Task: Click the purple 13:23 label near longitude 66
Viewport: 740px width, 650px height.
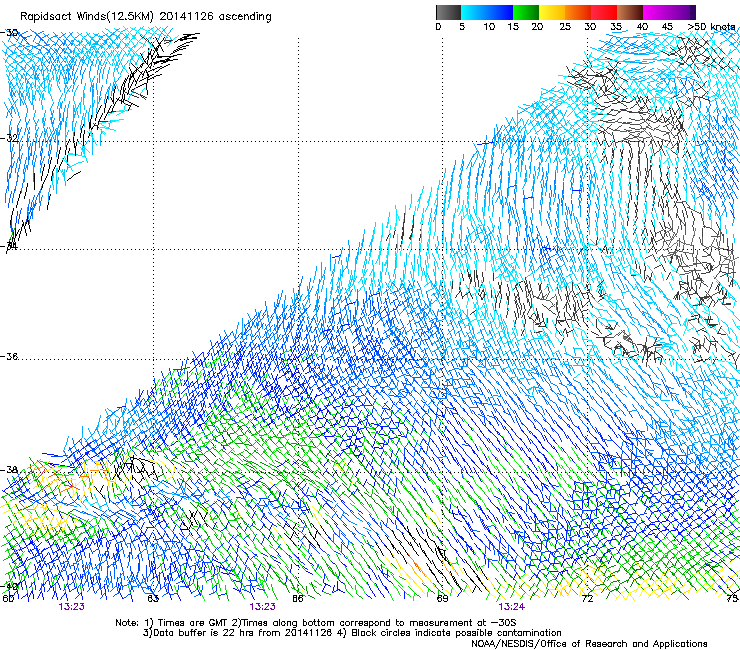Action: [262, 607]
